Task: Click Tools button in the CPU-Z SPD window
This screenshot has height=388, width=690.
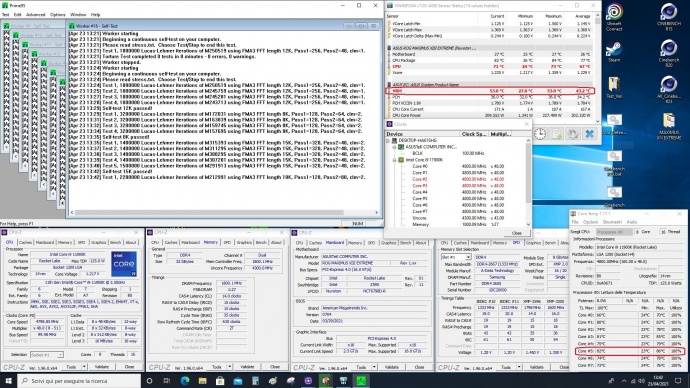Action: point(506,366)
